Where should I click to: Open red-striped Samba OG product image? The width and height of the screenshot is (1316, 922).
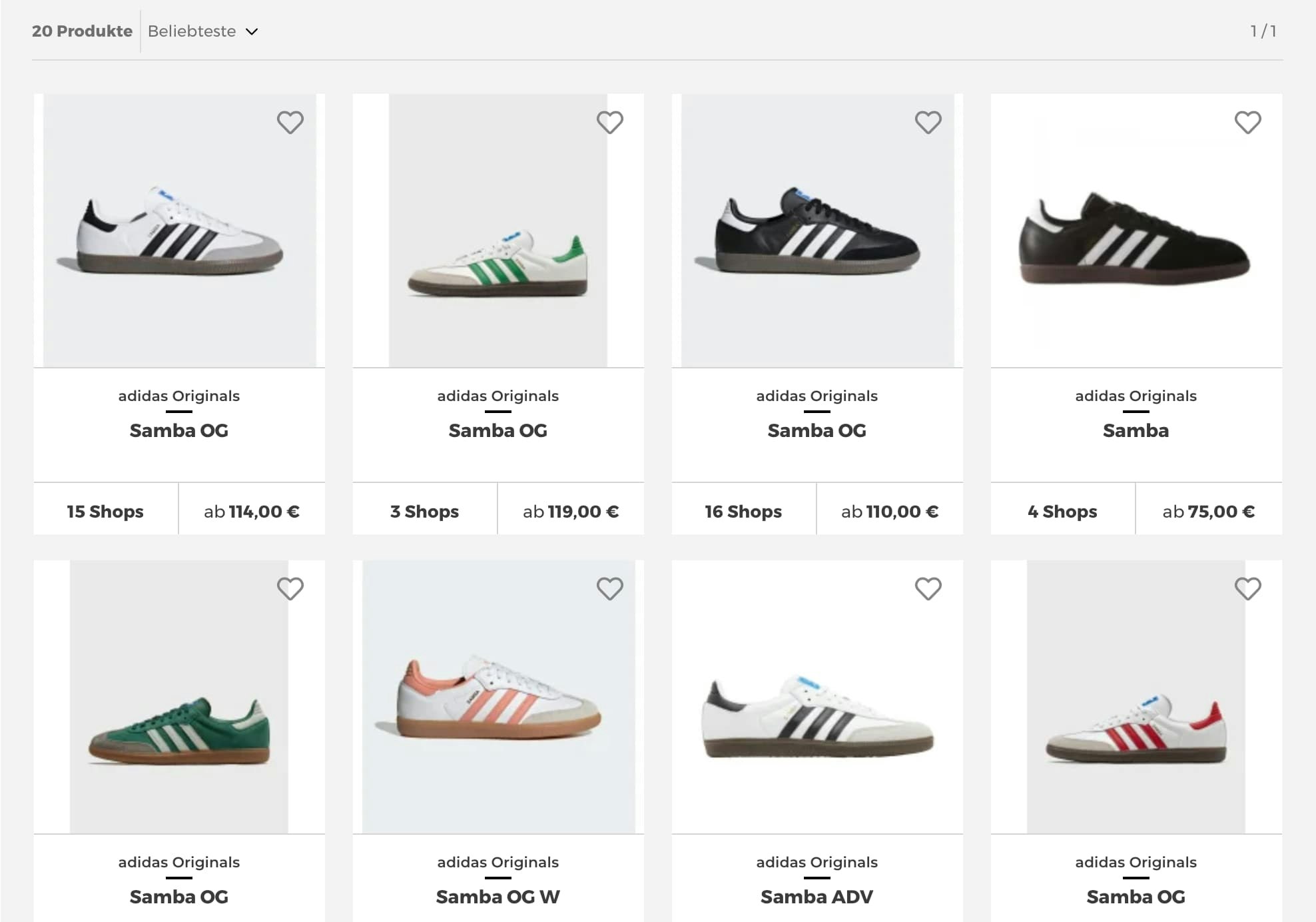click(1136, 697)
